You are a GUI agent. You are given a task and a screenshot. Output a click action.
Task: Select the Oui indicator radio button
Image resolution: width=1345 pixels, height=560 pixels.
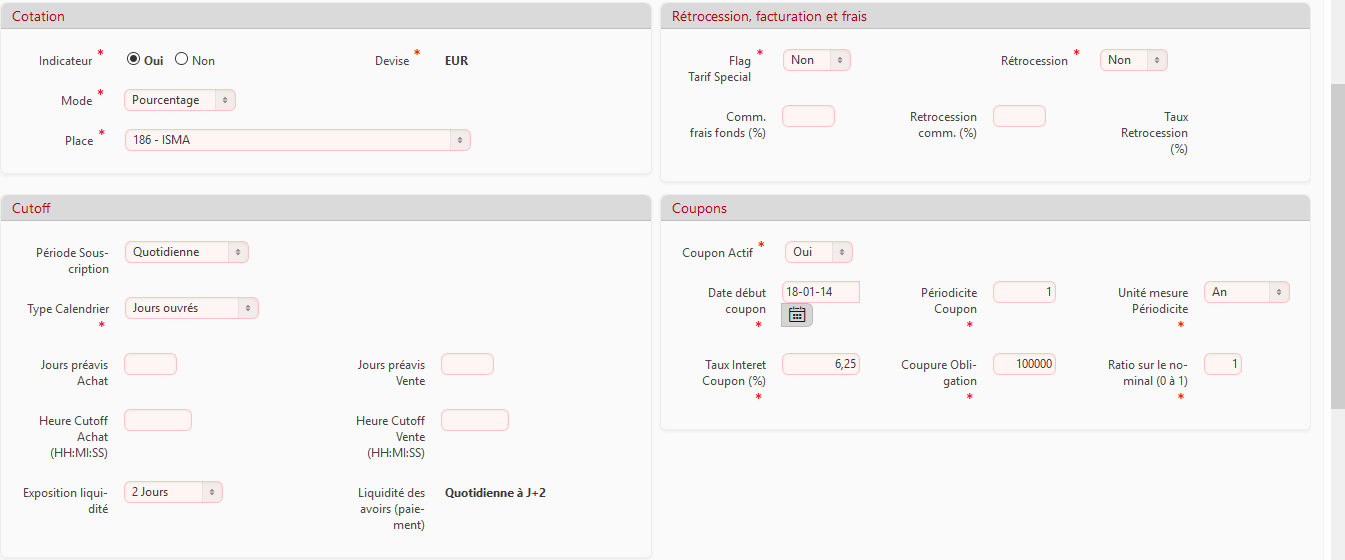[133, 59]
